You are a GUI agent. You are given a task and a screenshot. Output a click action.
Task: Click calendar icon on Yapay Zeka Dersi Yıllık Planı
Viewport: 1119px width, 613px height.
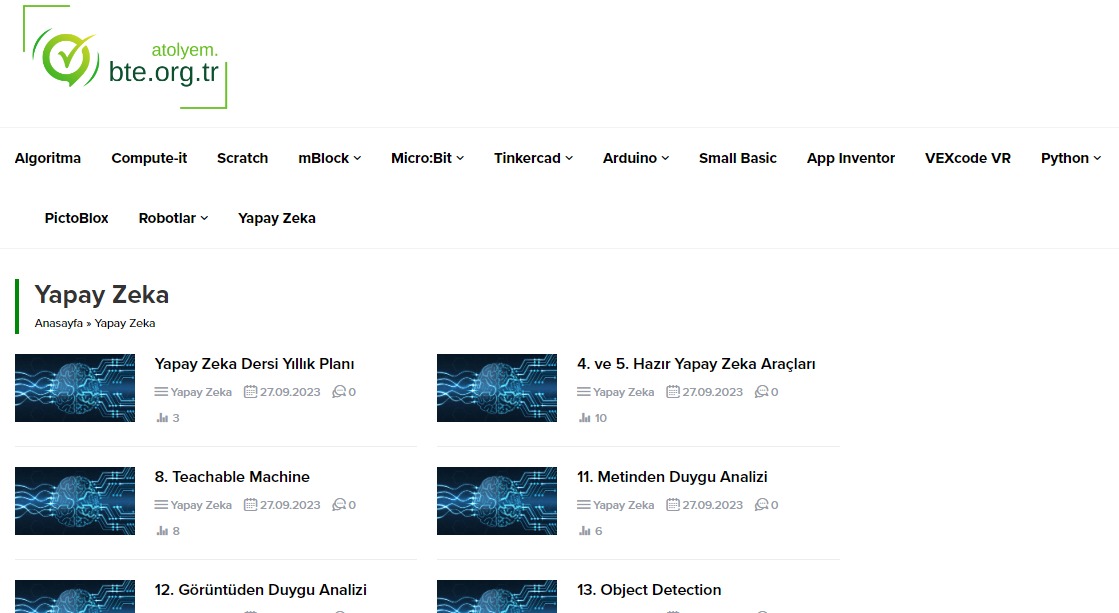click(250, 391)
